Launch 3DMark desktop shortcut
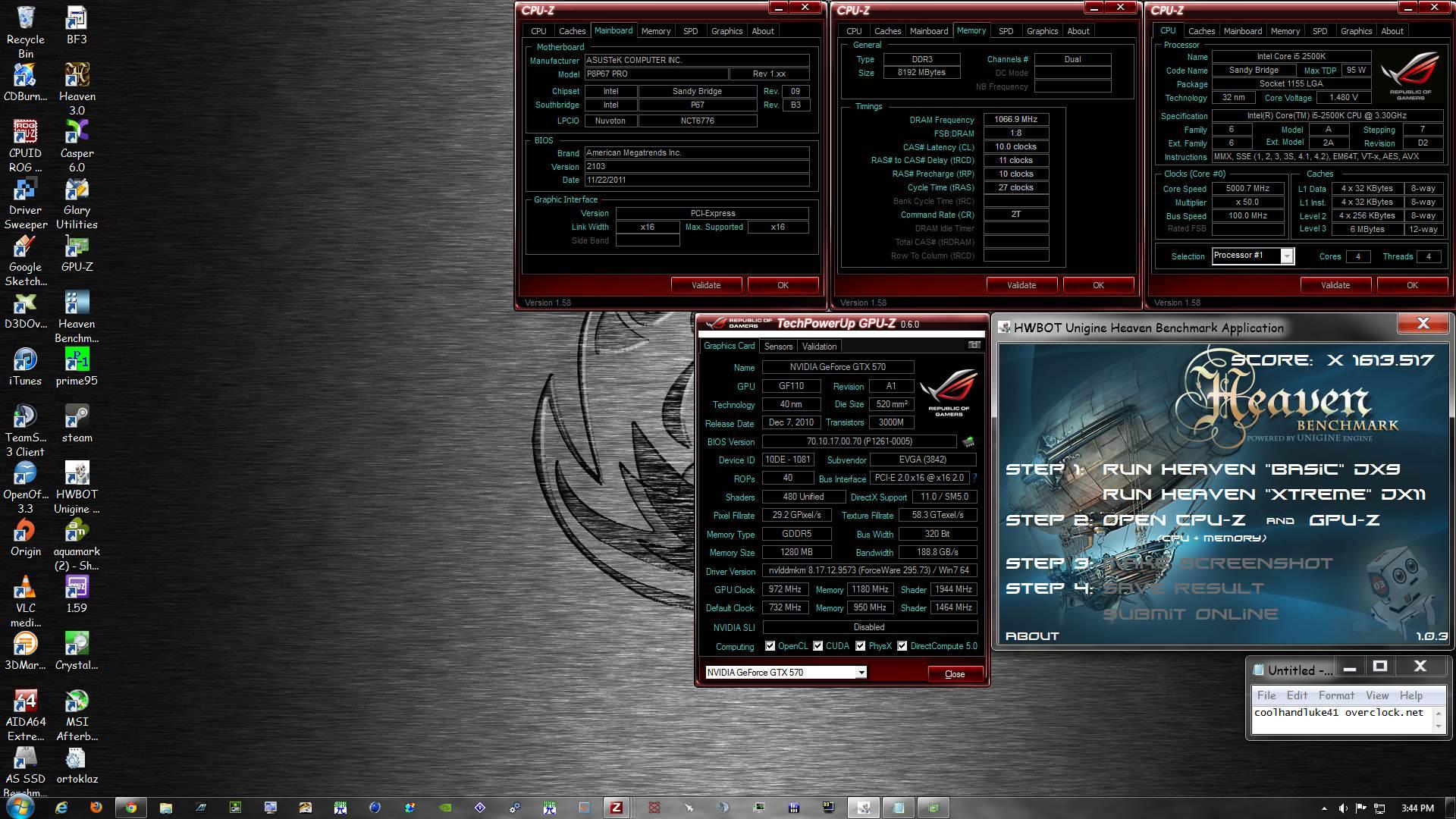1456x819 pixels. coord(25,651)
